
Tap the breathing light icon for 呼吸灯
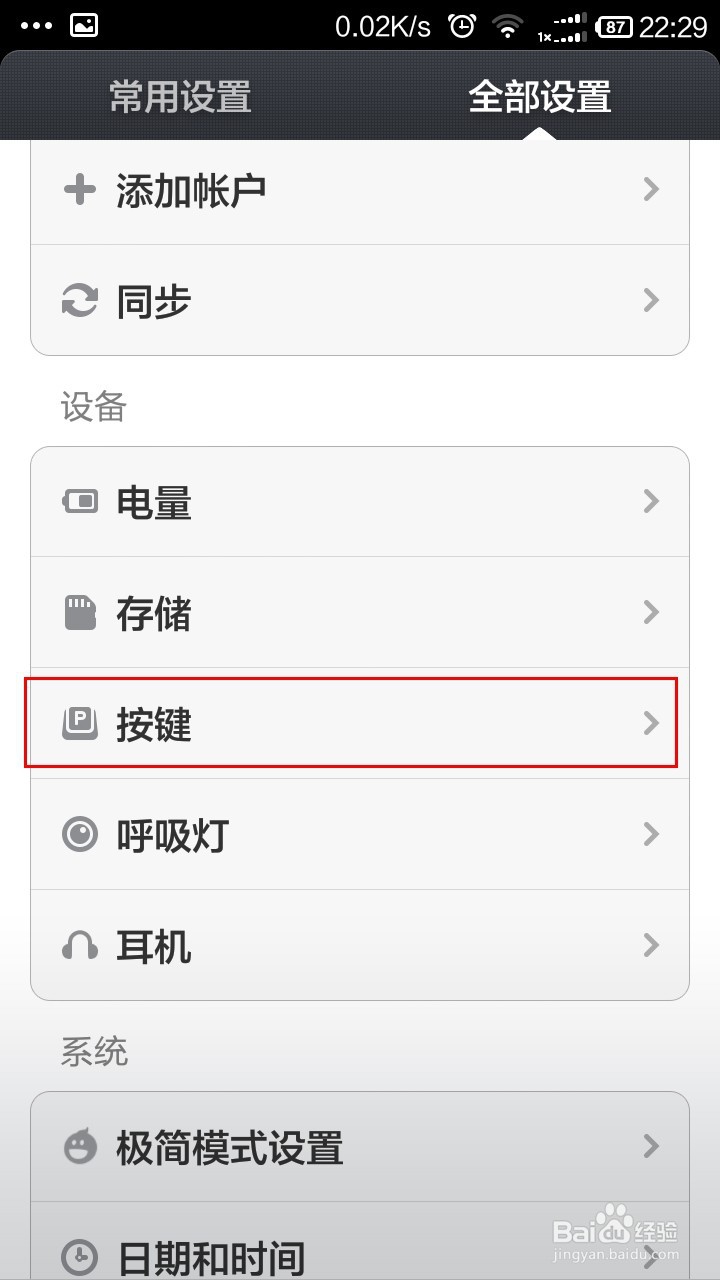click(x=80, y=833)
